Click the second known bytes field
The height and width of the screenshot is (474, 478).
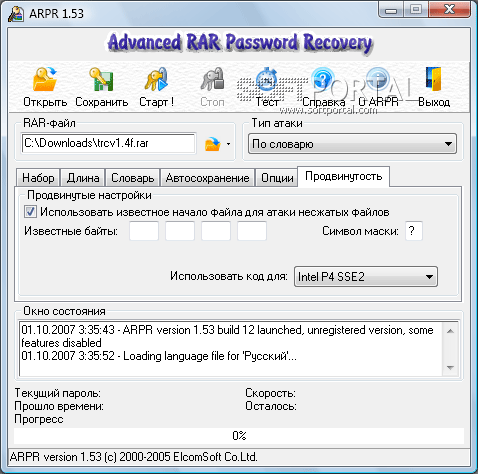pos(180,231)
